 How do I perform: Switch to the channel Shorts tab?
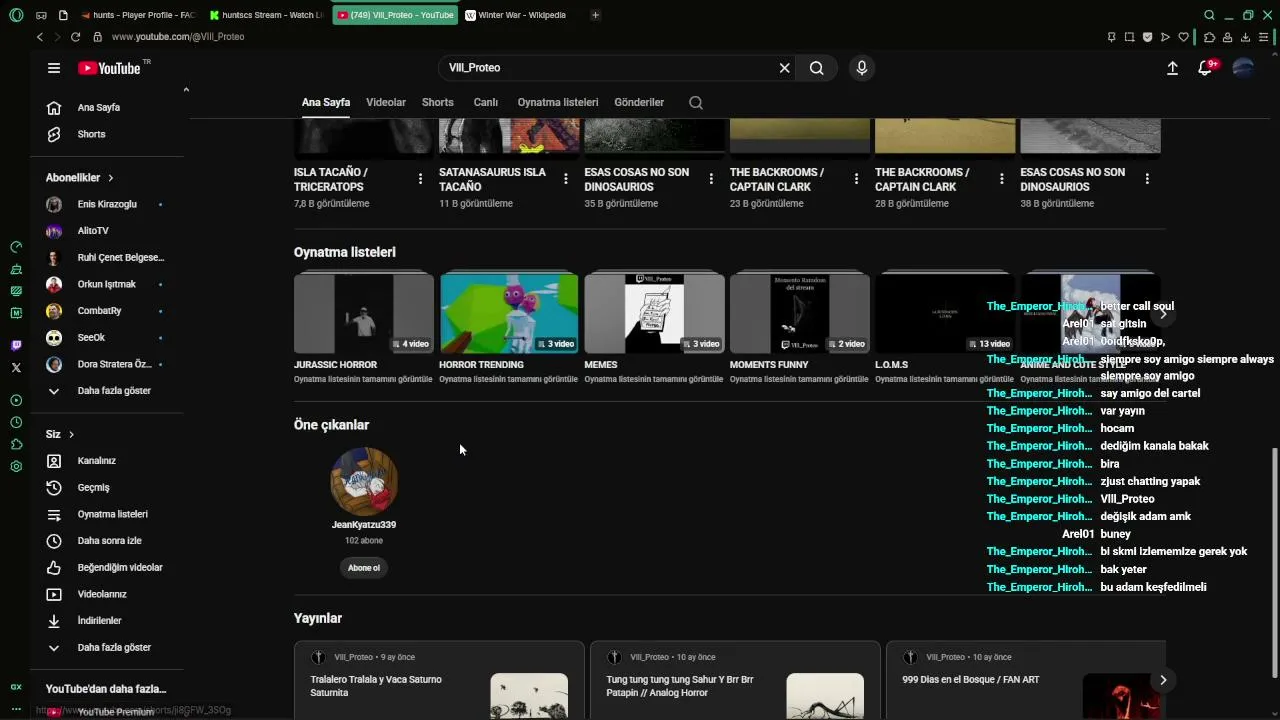438,102
